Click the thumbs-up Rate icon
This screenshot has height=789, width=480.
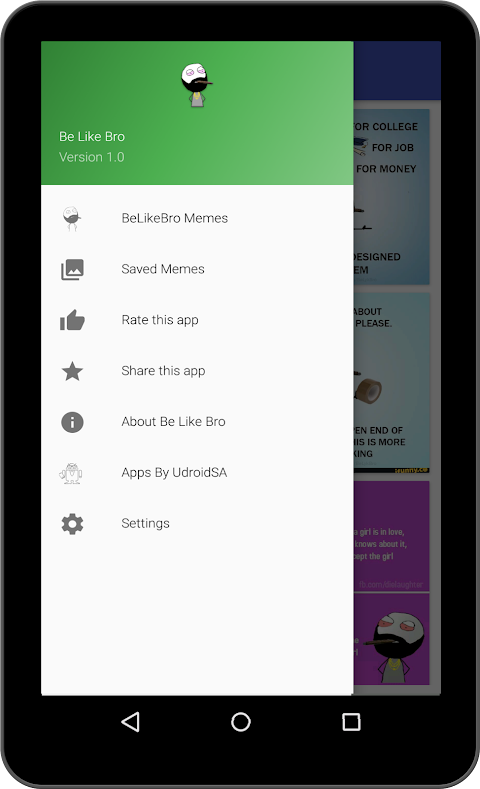[72, 320]
